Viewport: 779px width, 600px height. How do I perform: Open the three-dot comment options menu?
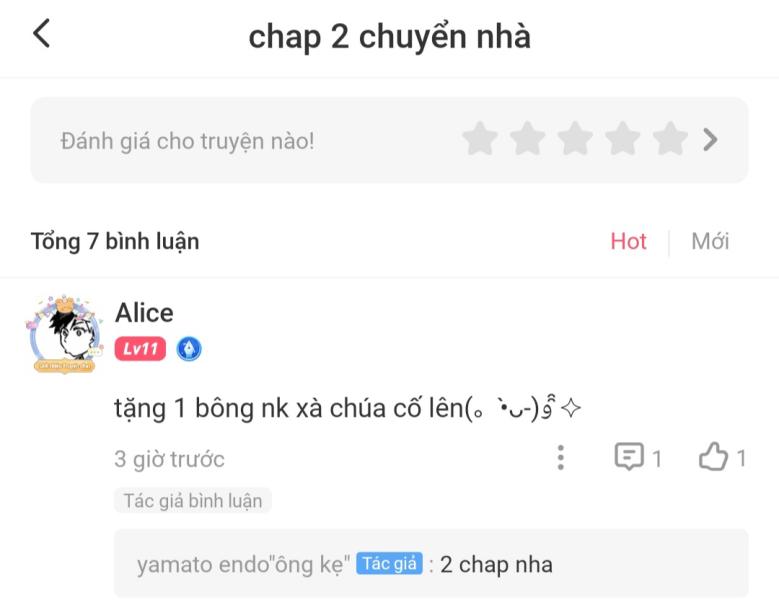point(560,457)
